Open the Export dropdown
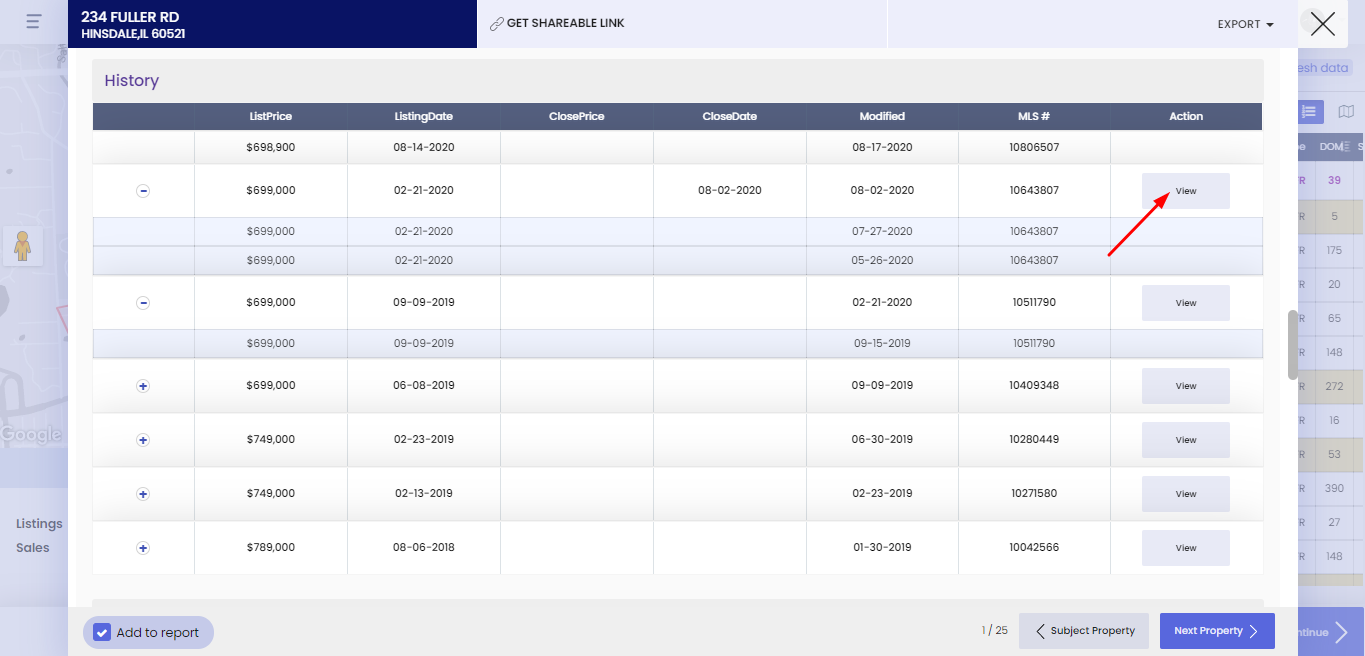1365x656 pixels. pos(1246,24)
